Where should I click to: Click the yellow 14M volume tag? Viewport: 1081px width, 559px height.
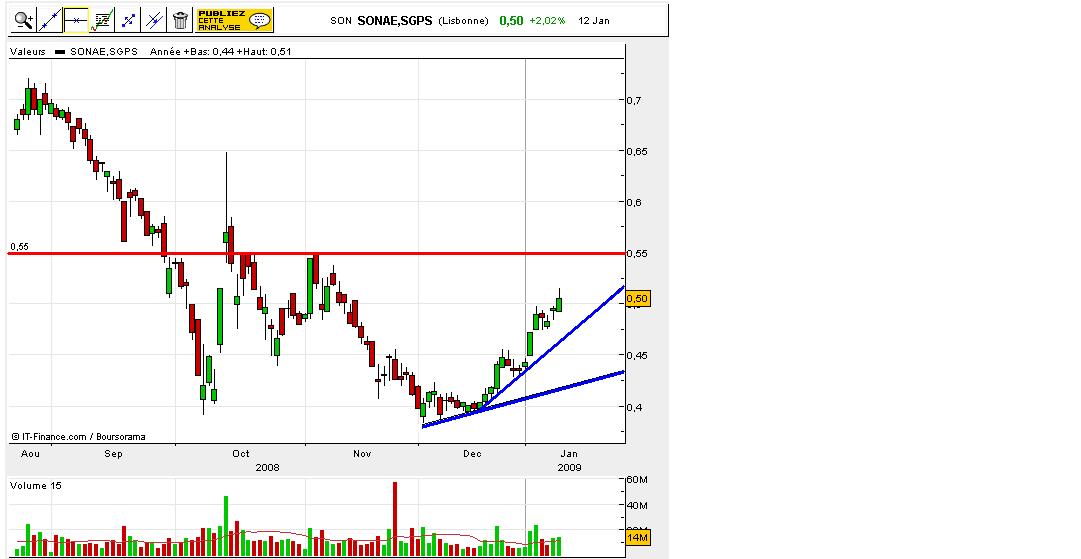tap(638, 538)
